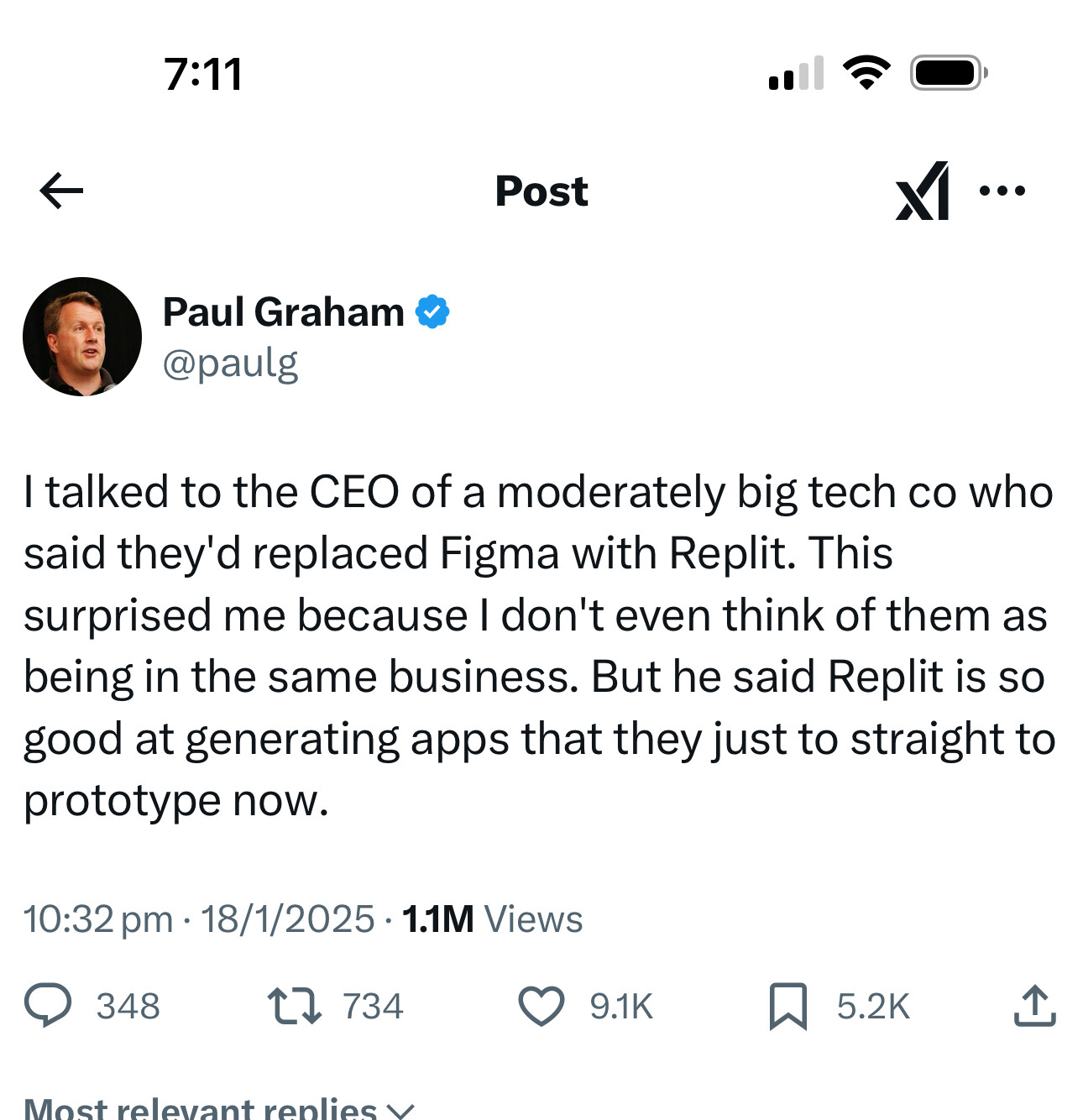Screen dimensions: 1083x1120
Task: Tap the repost arrows icon
Action: (294, 1006)
